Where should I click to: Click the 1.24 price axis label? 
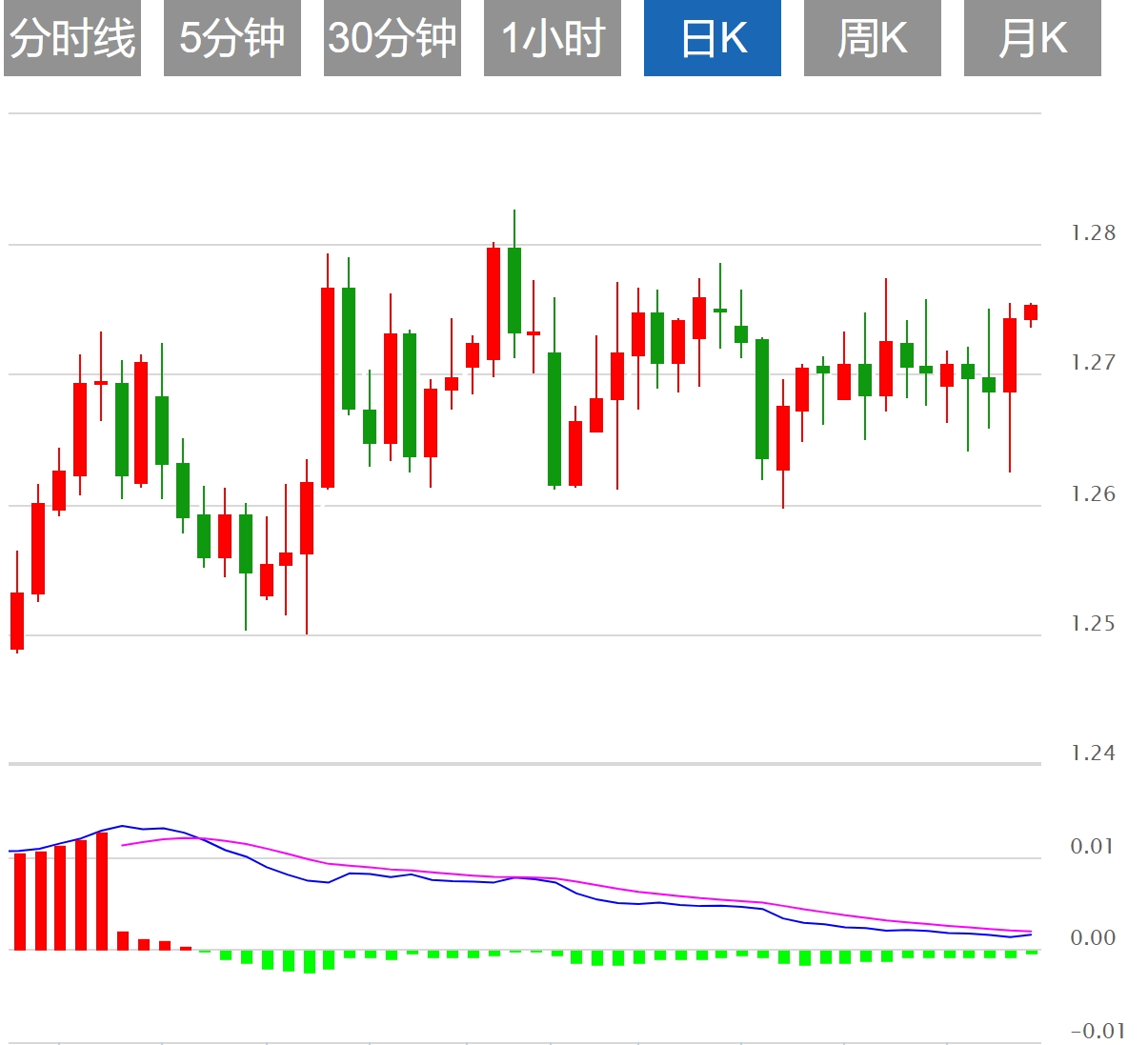1093,754
